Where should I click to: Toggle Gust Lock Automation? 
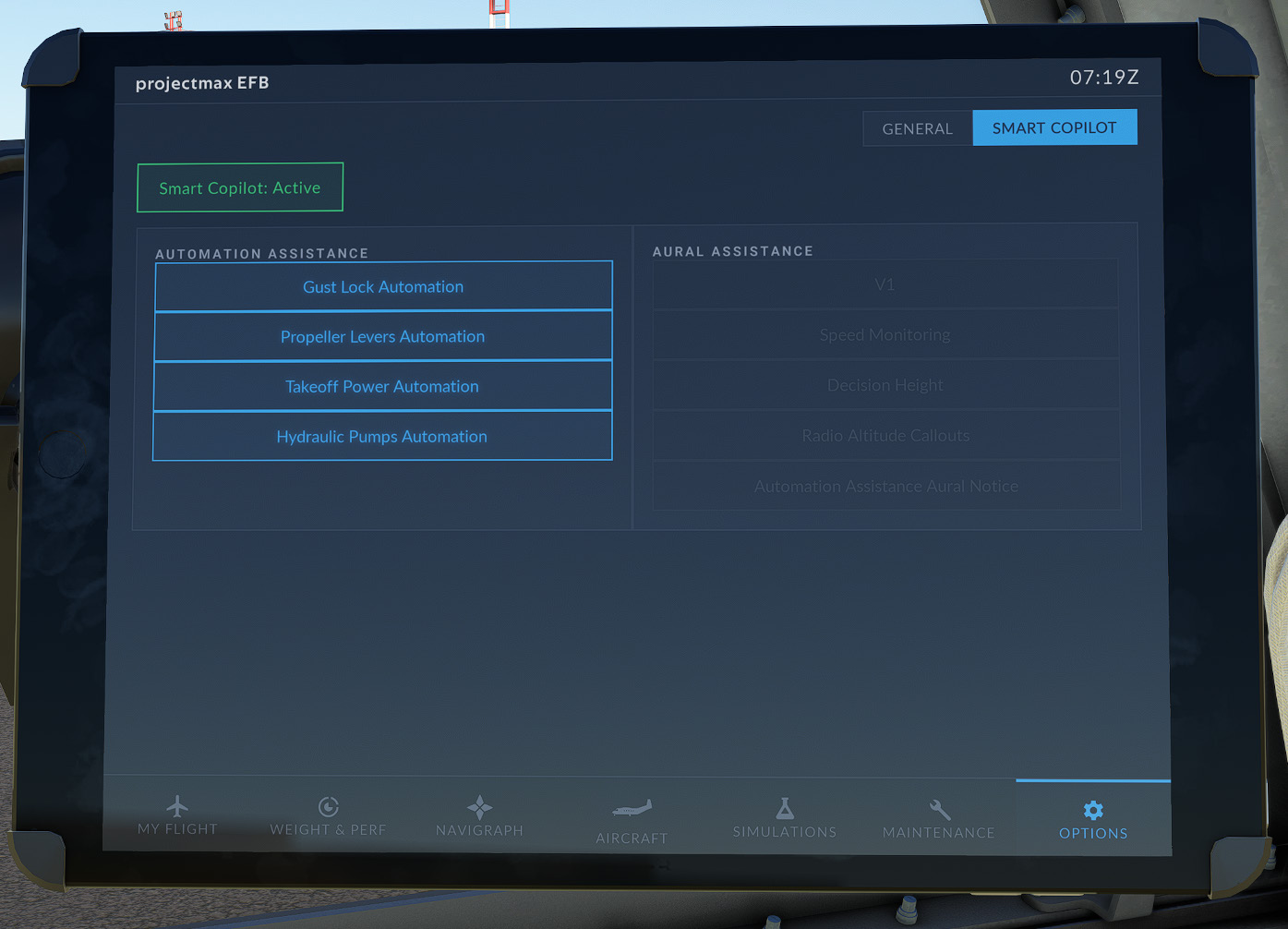(x=383, y=286)
